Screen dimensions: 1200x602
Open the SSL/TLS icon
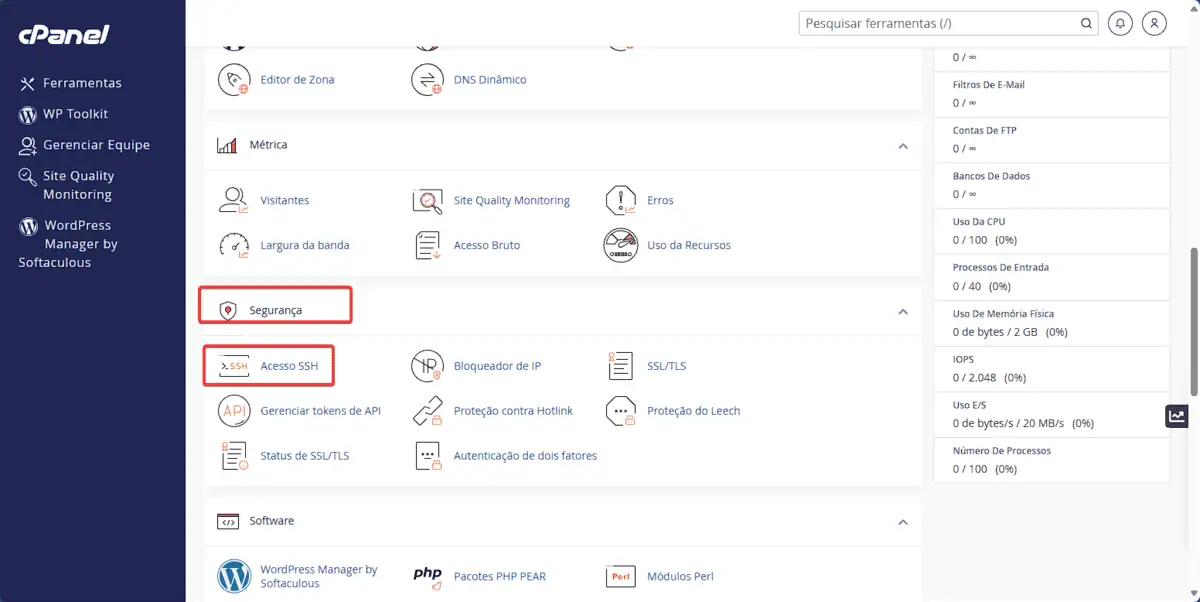[621, 366]
